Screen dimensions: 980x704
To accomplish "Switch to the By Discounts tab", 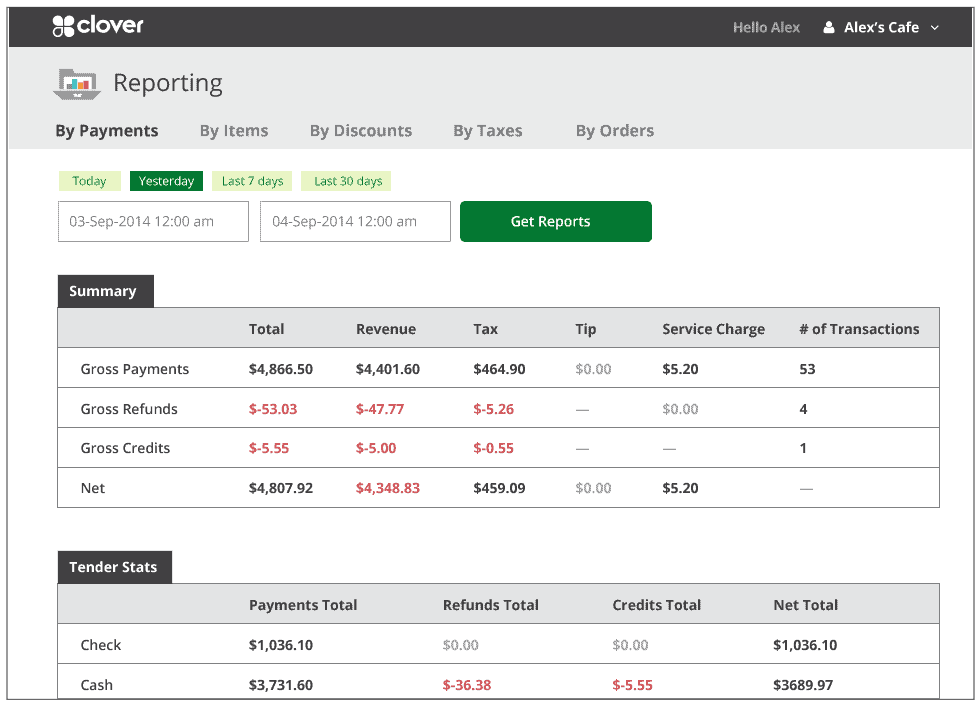I will point(360,130).
